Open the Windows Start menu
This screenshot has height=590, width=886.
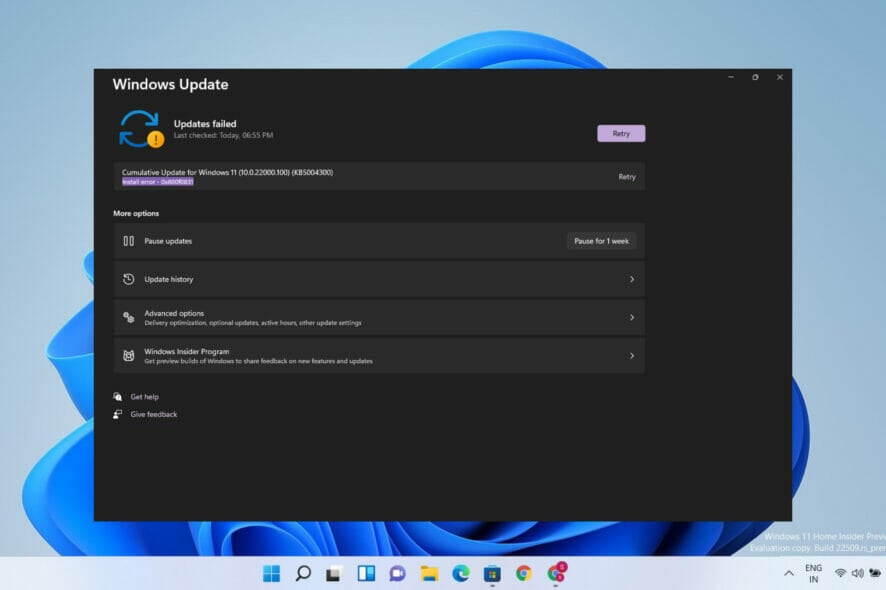coord(271,573)
